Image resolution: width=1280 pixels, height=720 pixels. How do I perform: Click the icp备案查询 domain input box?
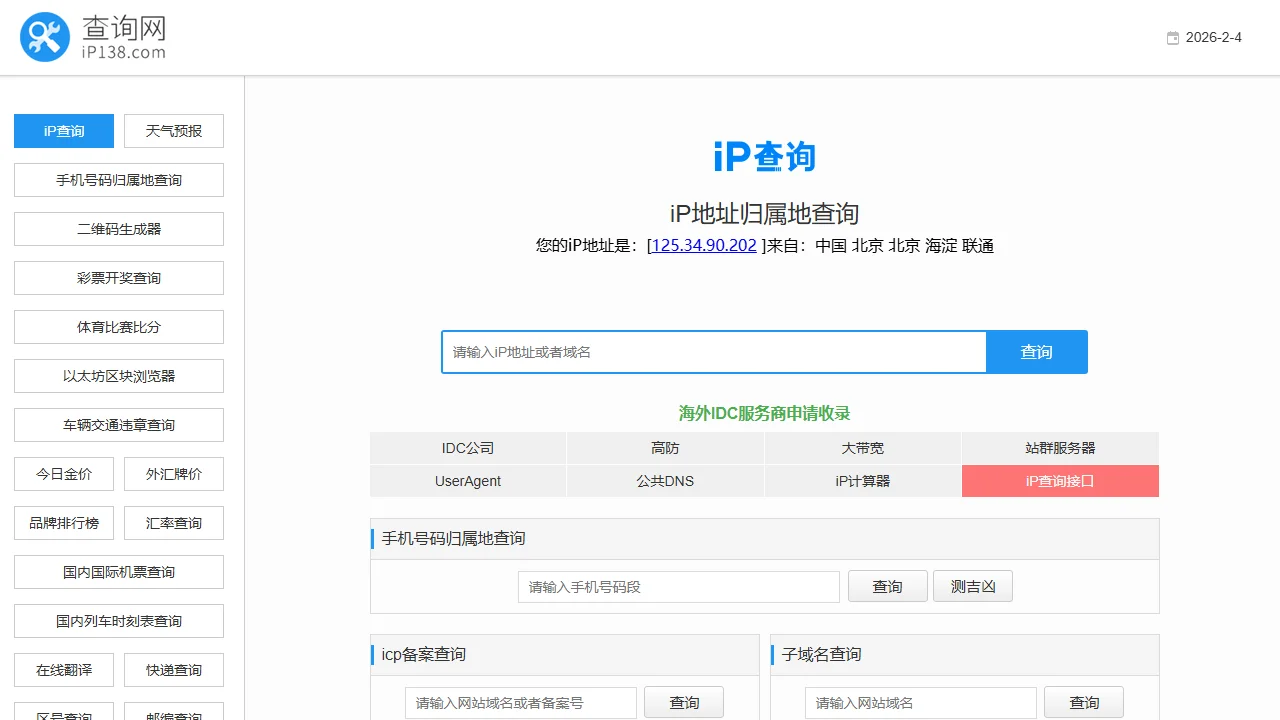click(x=520, y=702)
